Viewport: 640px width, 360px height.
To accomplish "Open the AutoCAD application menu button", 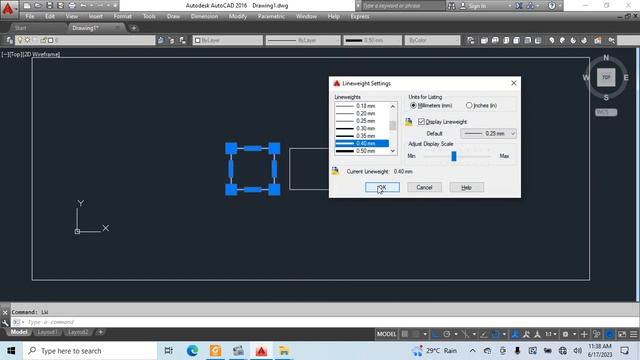I will click(8, 9).
